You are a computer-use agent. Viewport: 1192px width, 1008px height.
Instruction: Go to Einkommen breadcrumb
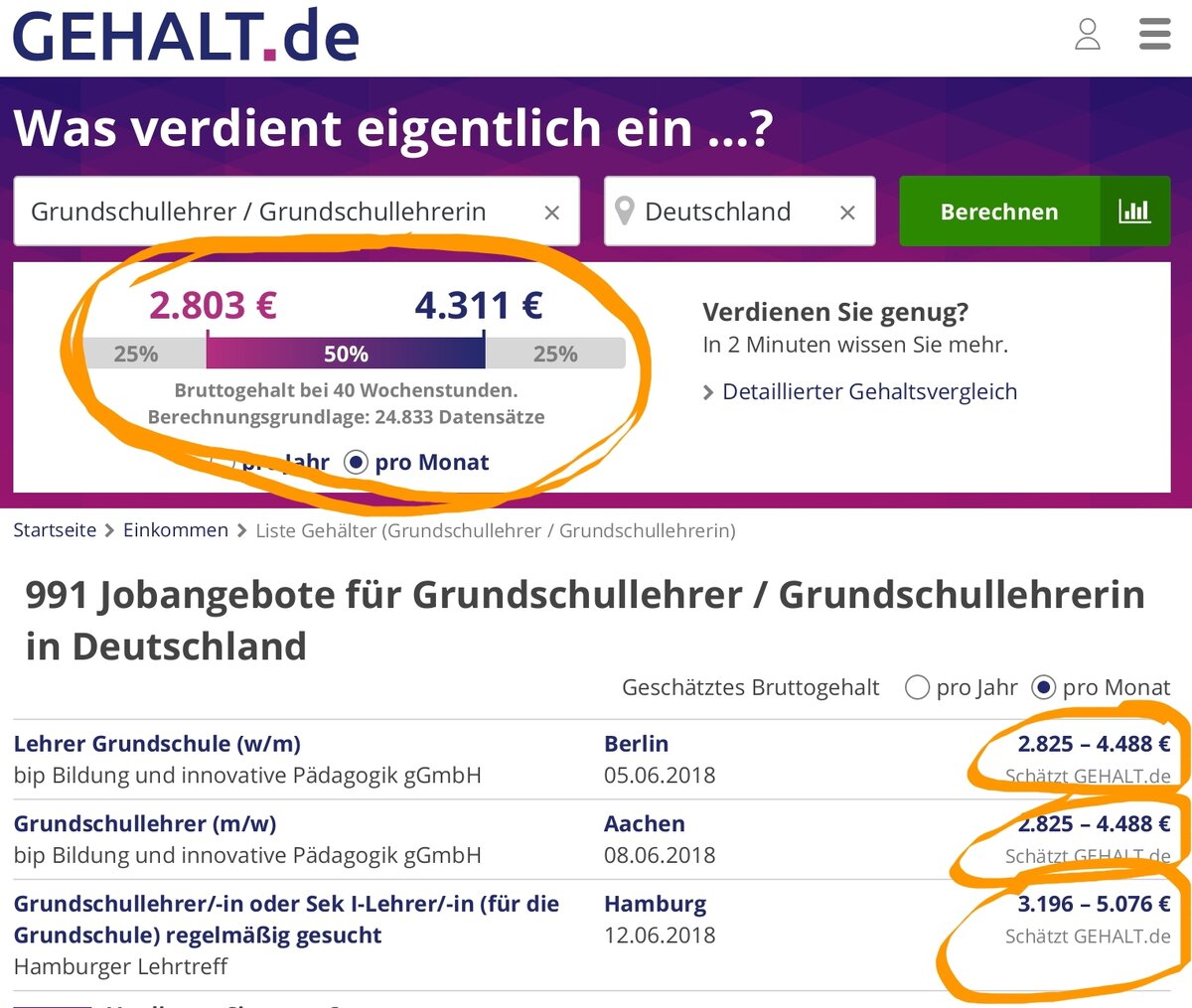tap(176, 530)
